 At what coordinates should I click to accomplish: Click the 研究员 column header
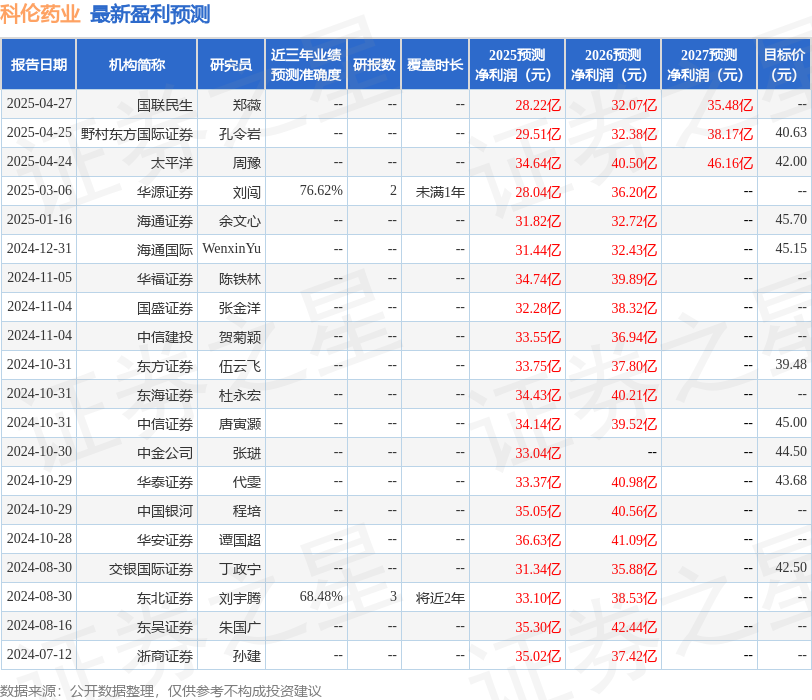(x=231, y=64)
